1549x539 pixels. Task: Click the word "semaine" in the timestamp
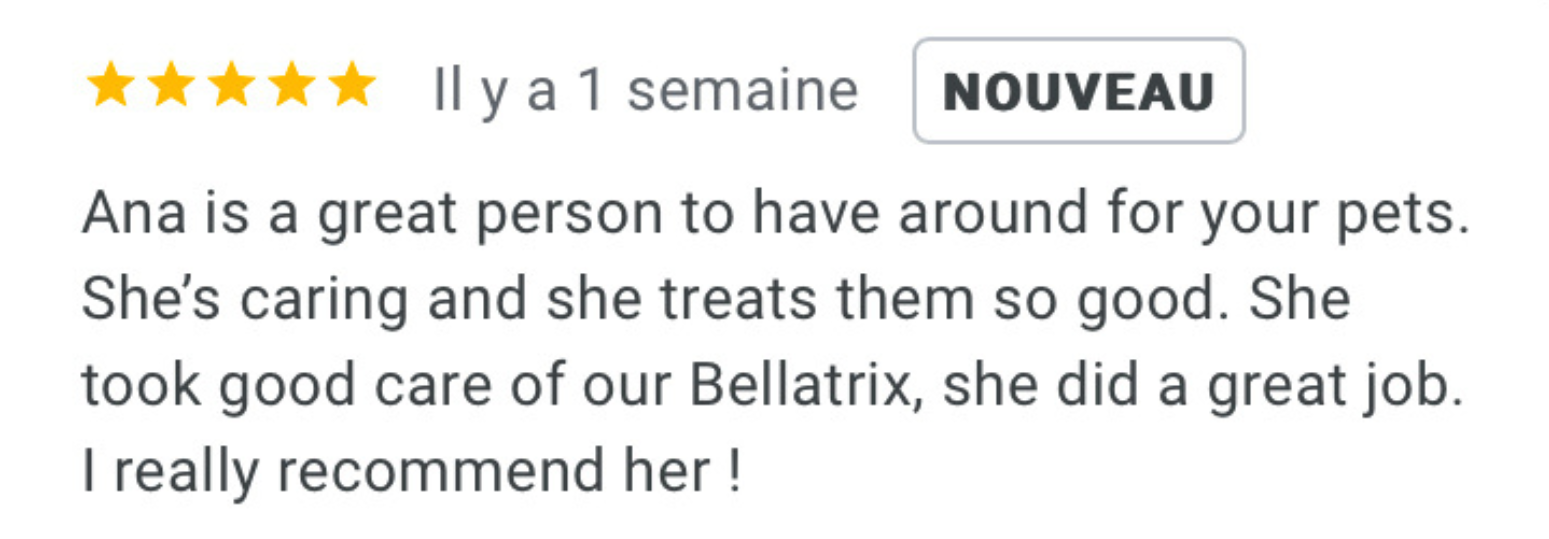coord(743,93)
